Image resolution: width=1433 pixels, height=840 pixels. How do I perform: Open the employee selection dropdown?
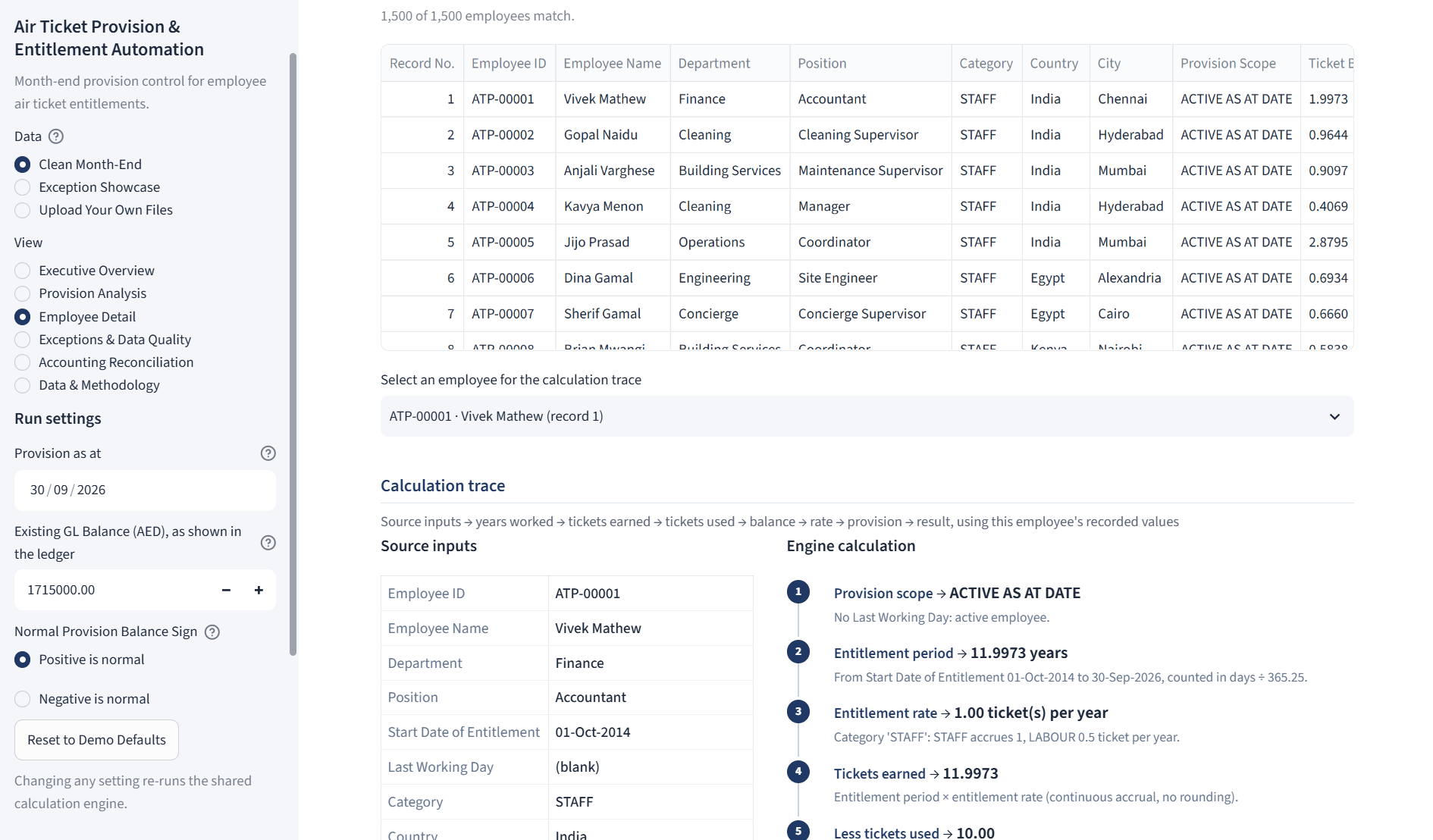click(867, 416)
